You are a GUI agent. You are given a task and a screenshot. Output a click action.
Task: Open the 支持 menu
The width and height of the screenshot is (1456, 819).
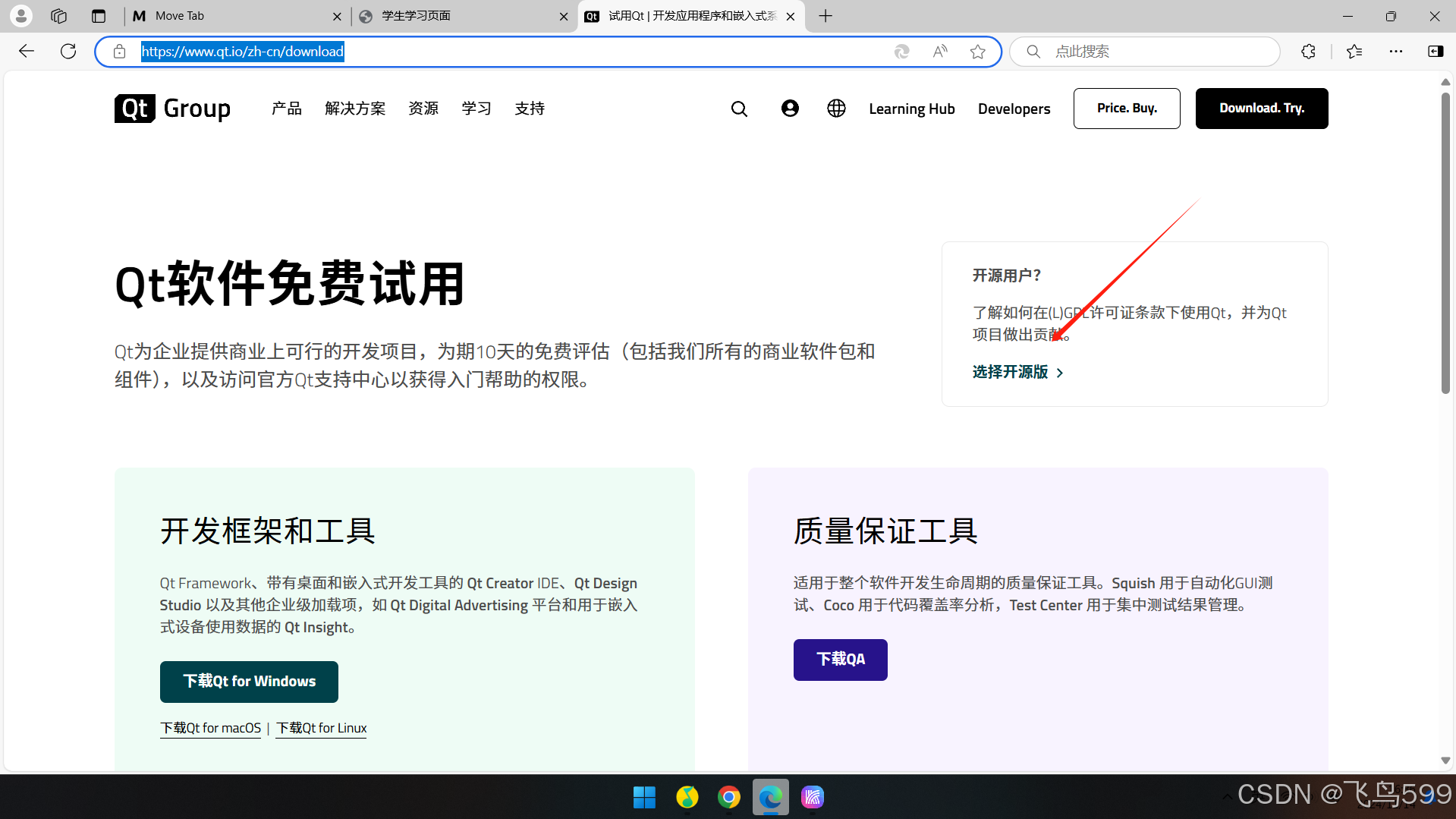click(x=530, y=109)
